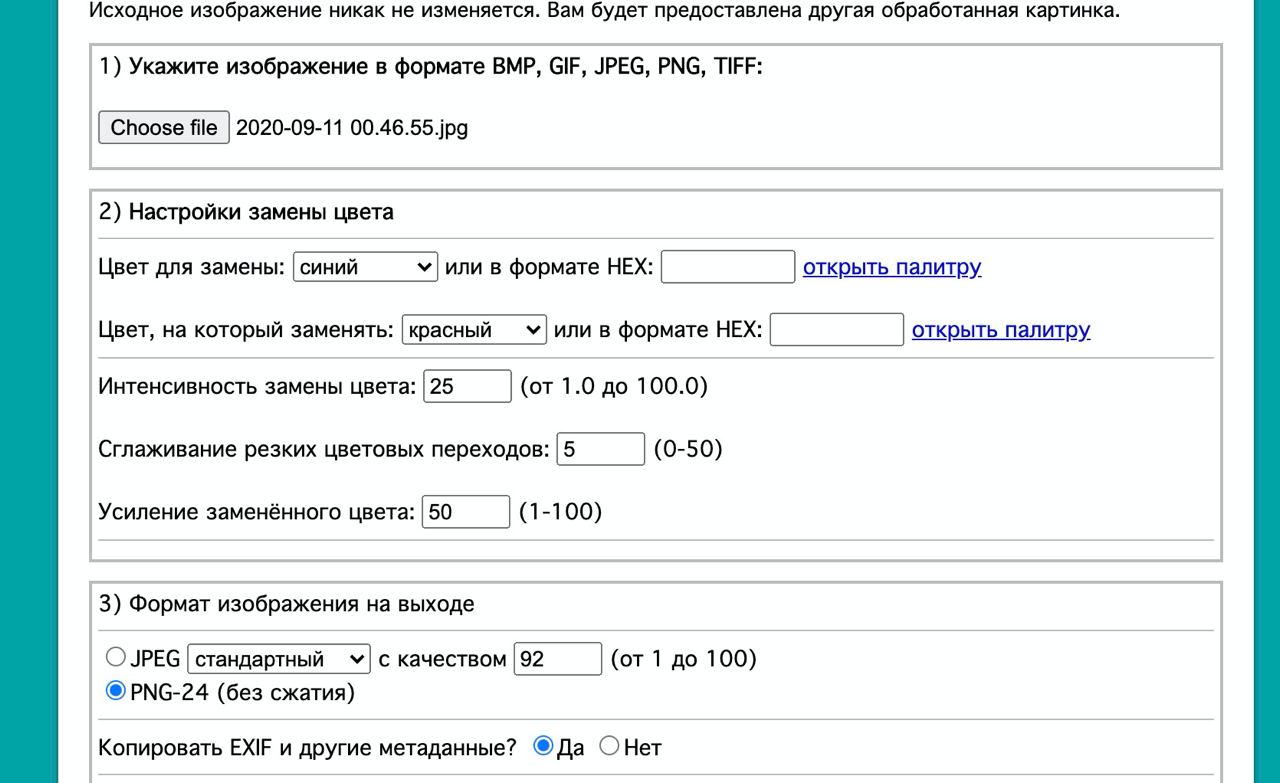Click the heading '1) Укажите изображение в формате'
Viewport: 1280px width, 783px height.
click(431, 67)
